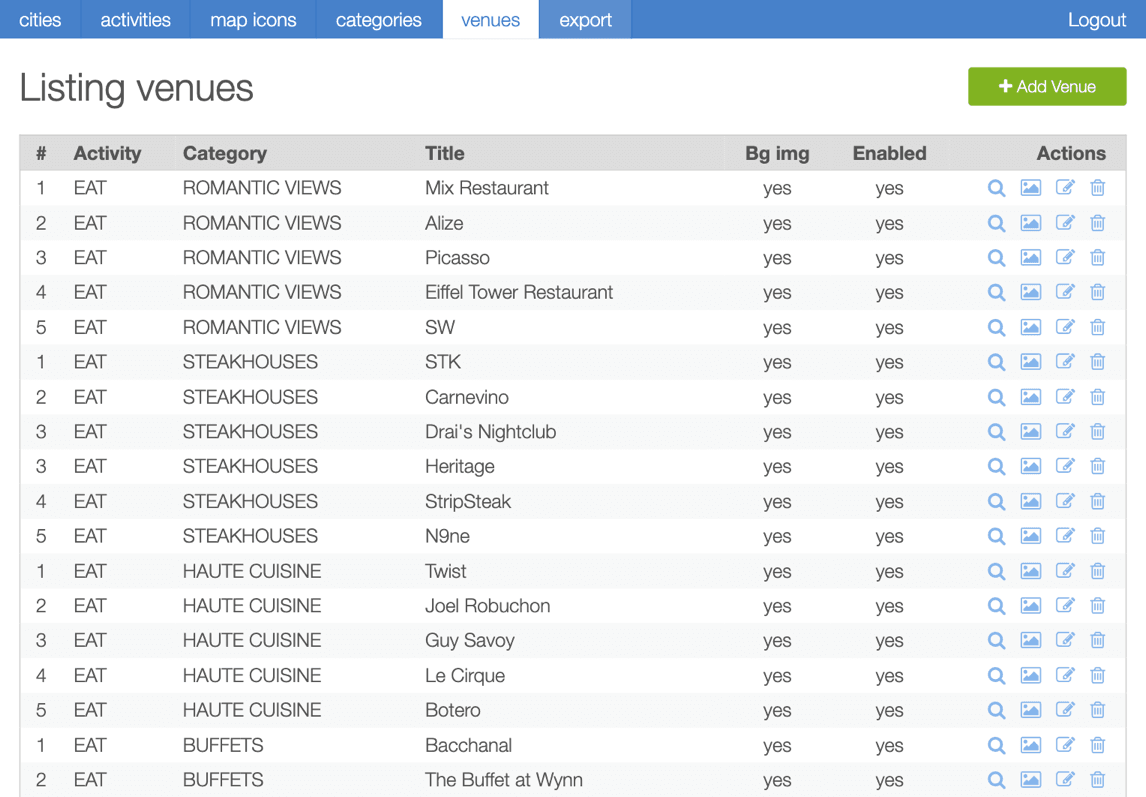Edit the Carnevino venue
Image resolution: width=1146 pixels, height=797 pixels.
tap(1066, 397)
